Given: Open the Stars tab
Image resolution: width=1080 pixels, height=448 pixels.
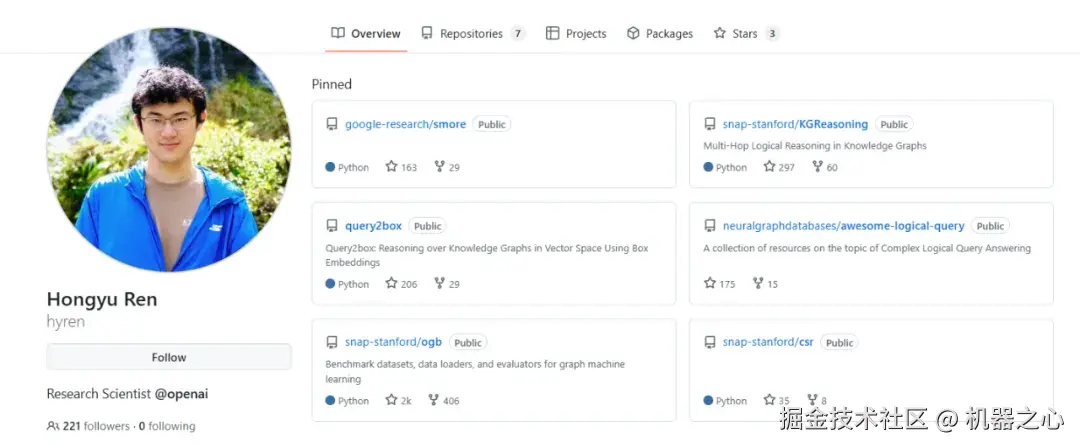Looking at the screenshot, I should 746,33.
